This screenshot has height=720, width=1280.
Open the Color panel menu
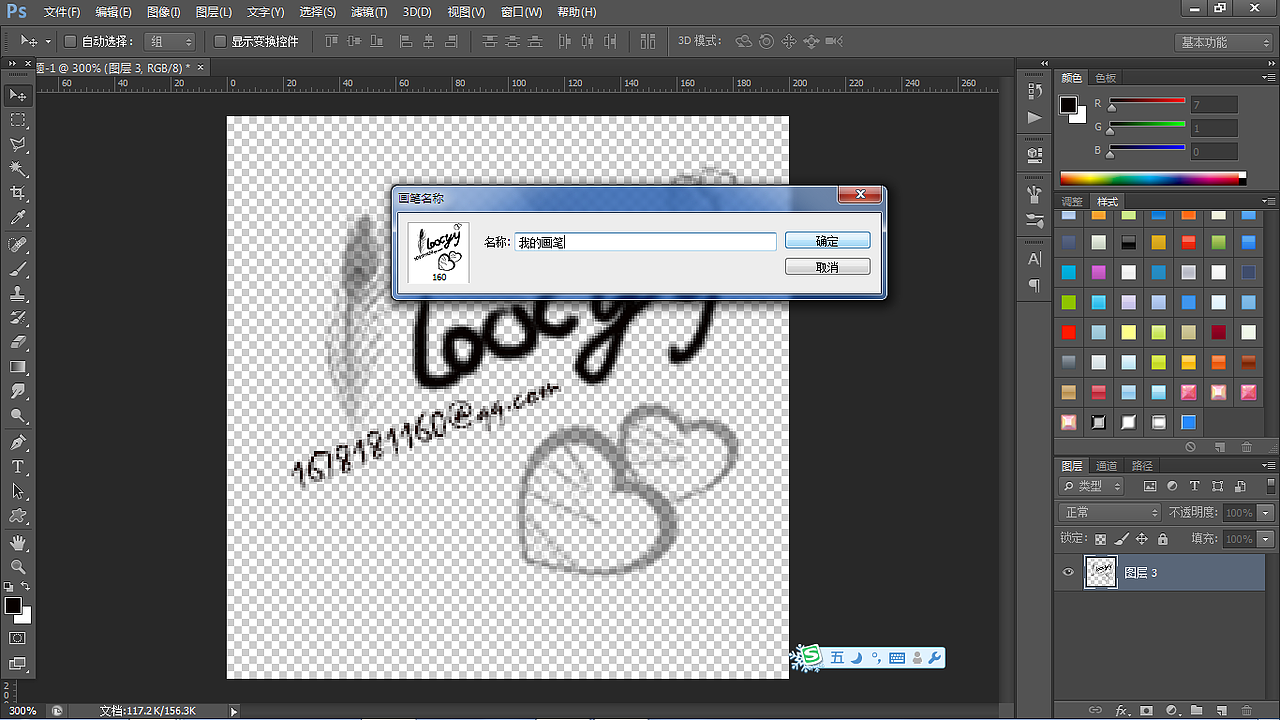point(1268,77)
